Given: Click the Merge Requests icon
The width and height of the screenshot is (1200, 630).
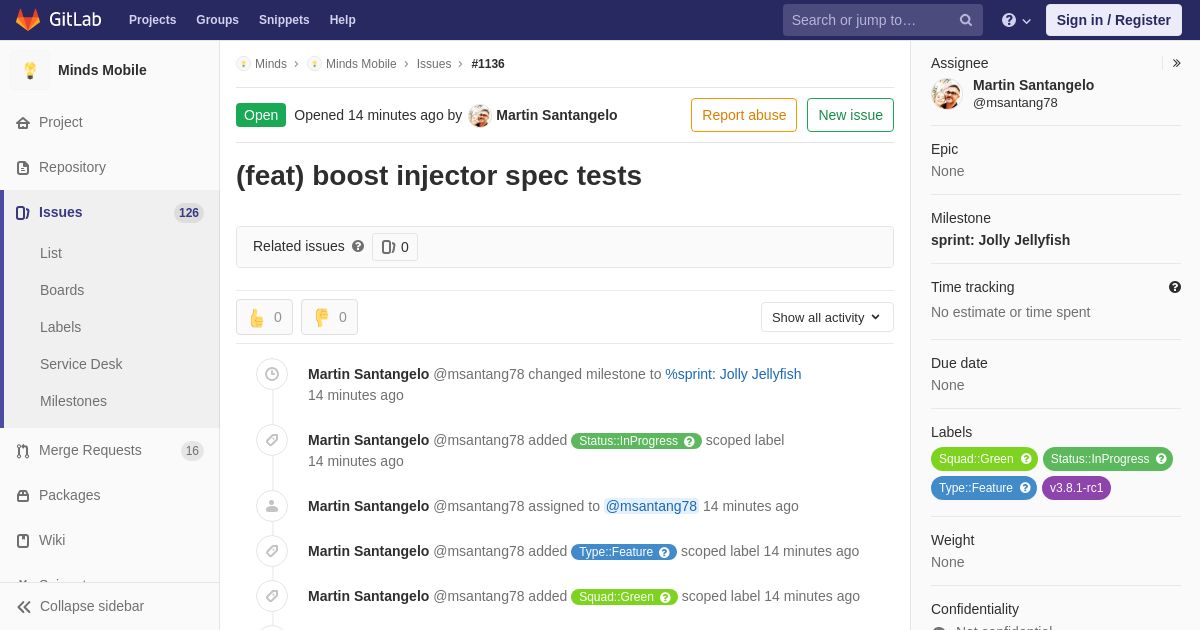Looking at the screenshot, I should point(23,451).
